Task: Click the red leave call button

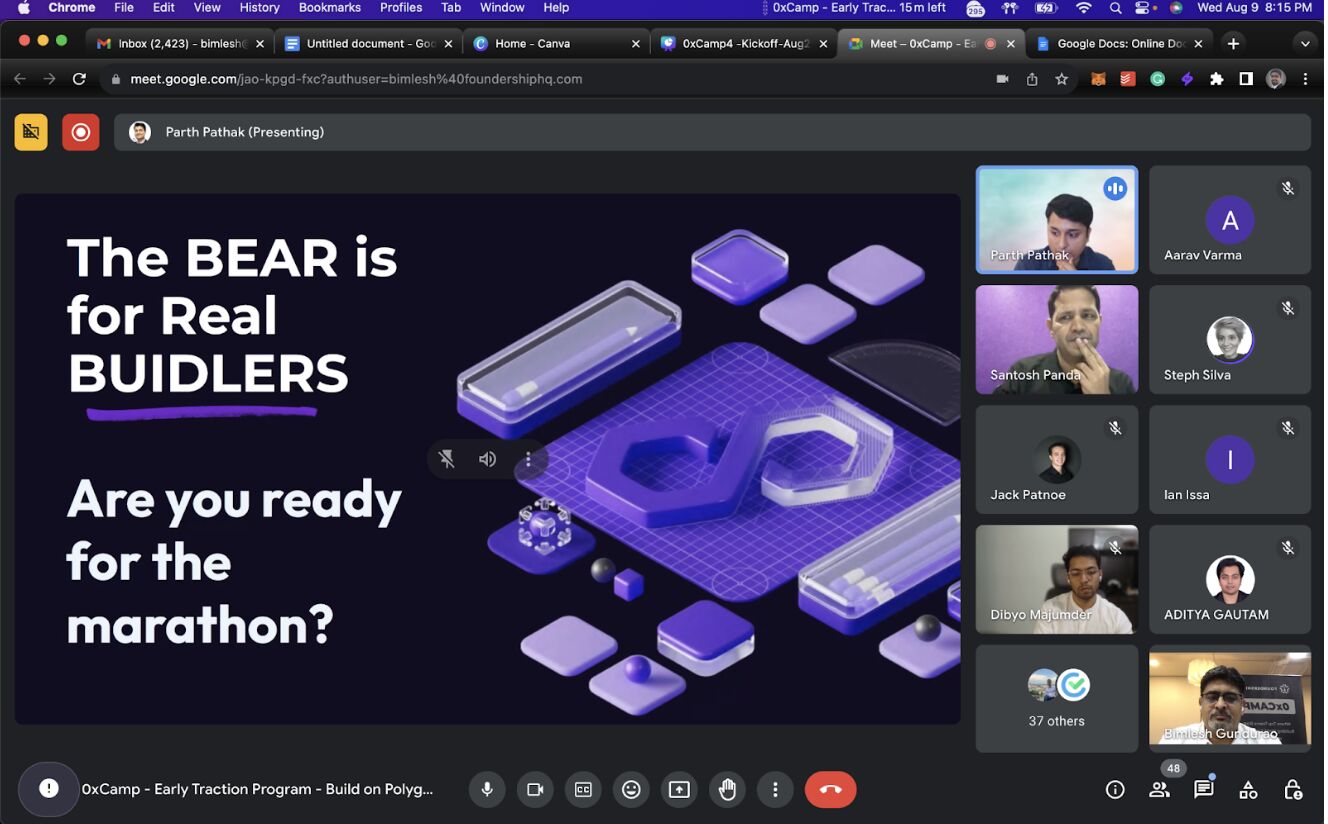Action: (x=830, y=789)
